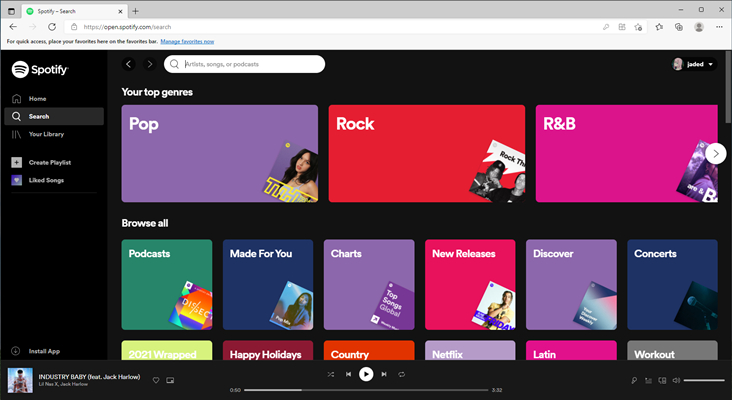732x400 pixels.
Task: Skip to the previous track
Action: click(348, 374)
